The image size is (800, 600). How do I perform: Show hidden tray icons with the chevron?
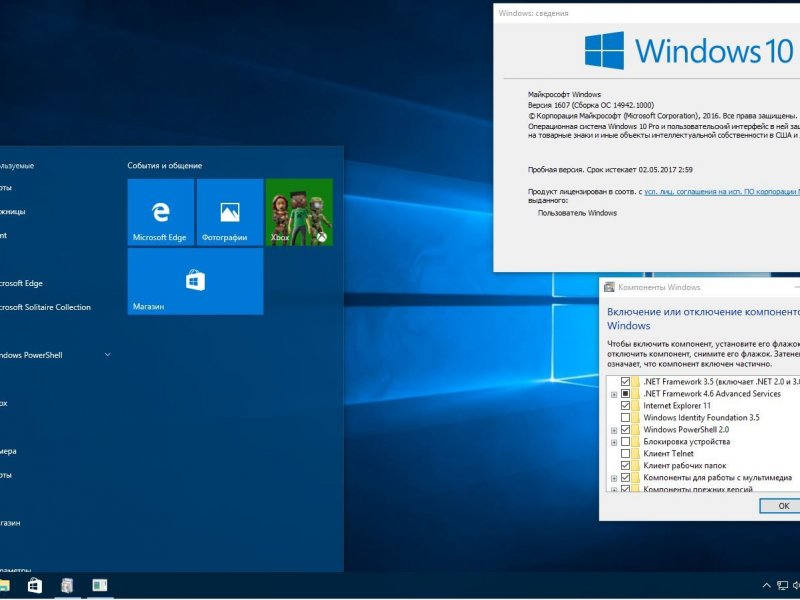(766, 586)
